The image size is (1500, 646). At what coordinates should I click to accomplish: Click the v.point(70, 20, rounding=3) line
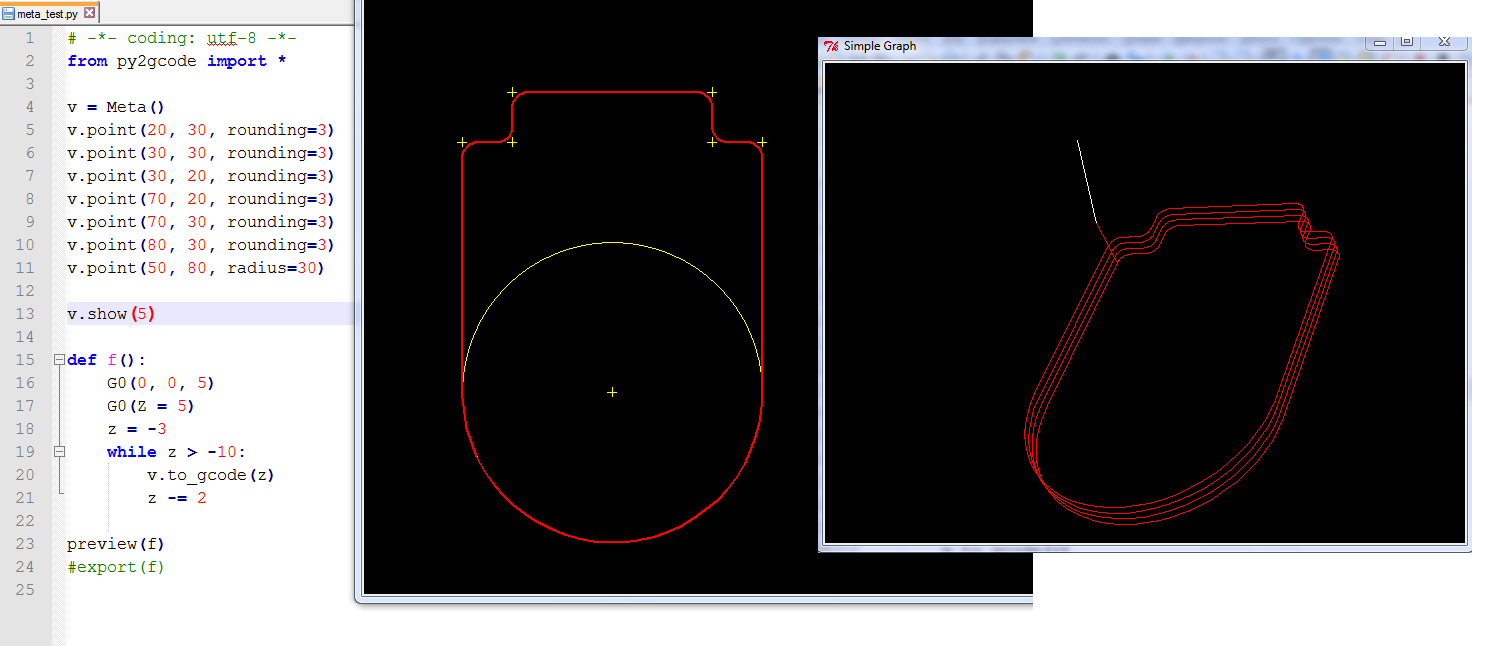(x=200, y=199)
